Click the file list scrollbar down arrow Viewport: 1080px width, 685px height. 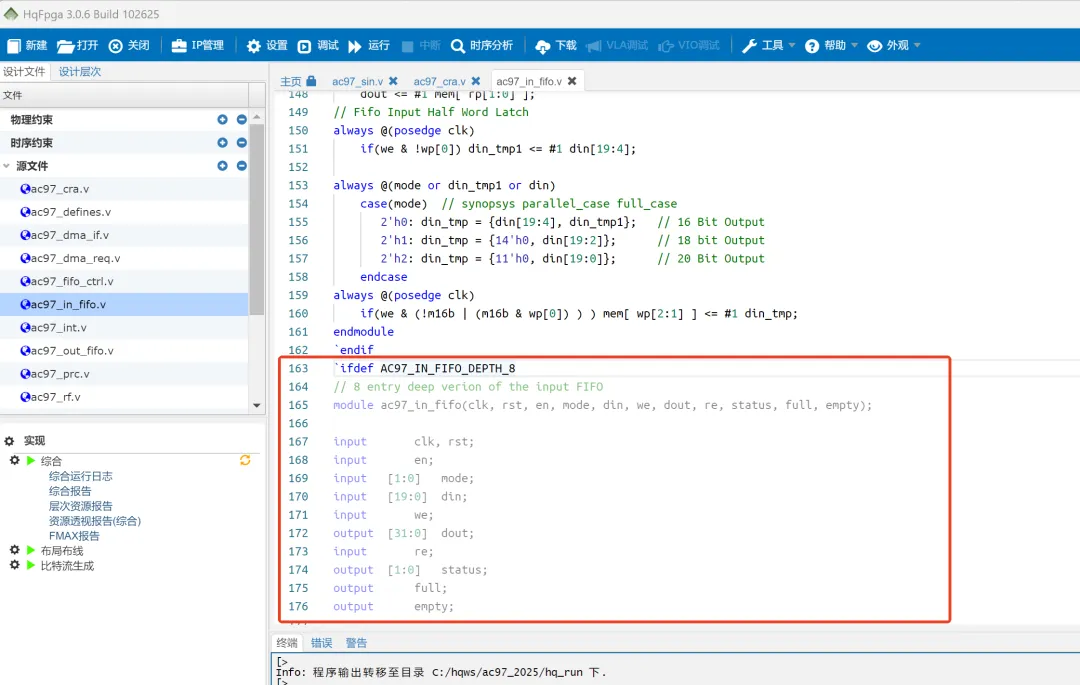coord(257,405)
